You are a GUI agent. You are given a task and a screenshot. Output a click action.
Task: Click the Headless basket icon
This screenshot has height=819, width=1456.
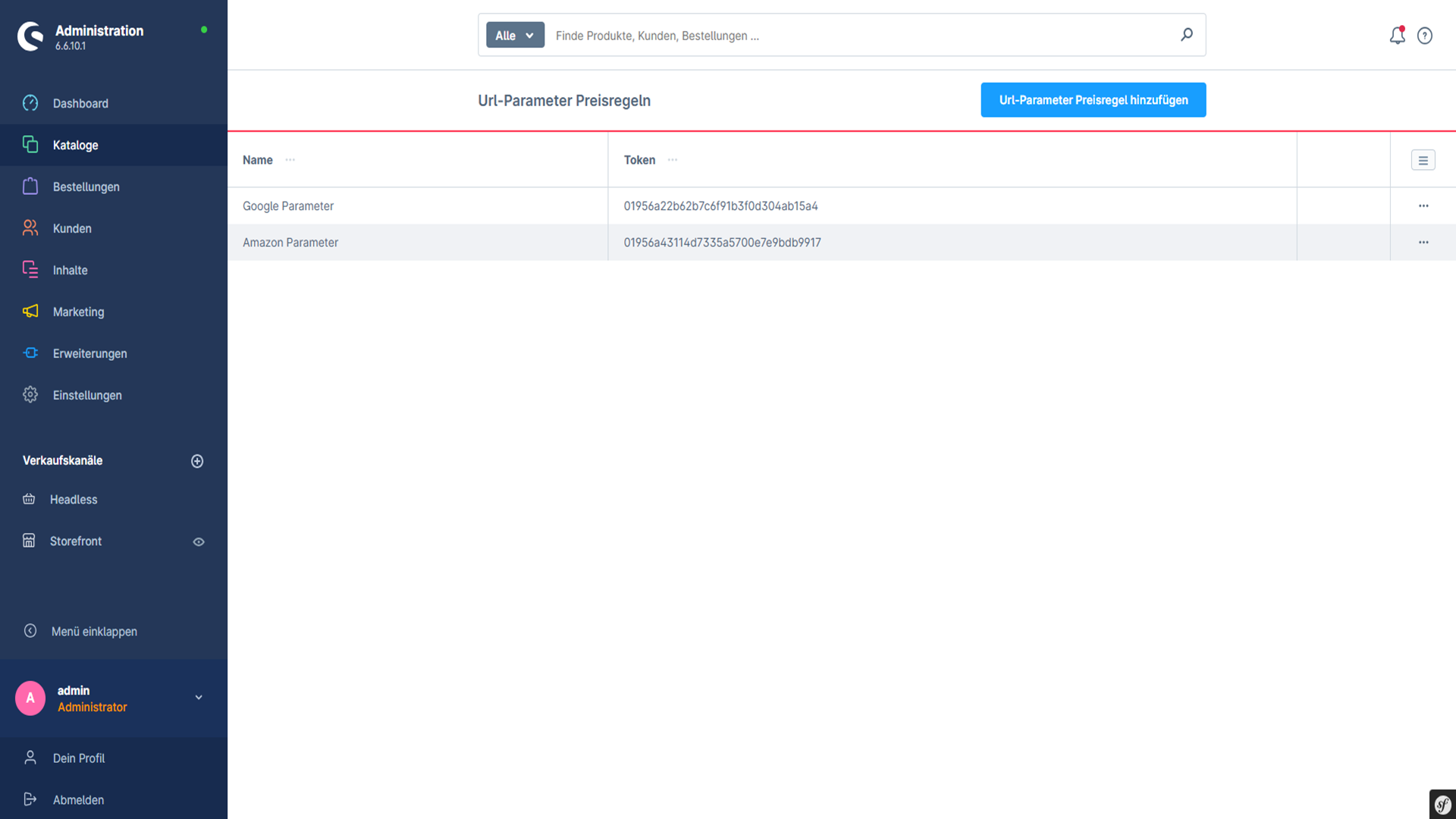tap(29, 499)
